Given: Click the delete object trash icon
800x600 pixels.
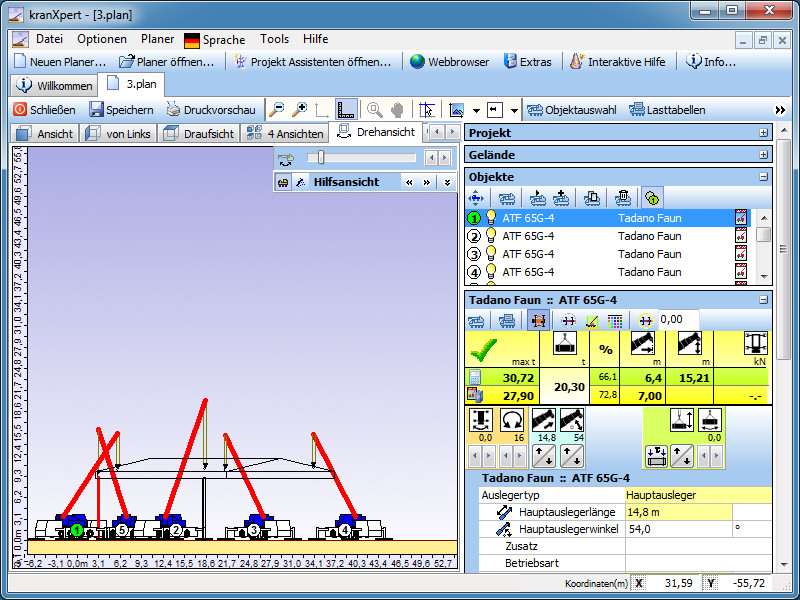Looking at the screenshot, I should (622, 198).
